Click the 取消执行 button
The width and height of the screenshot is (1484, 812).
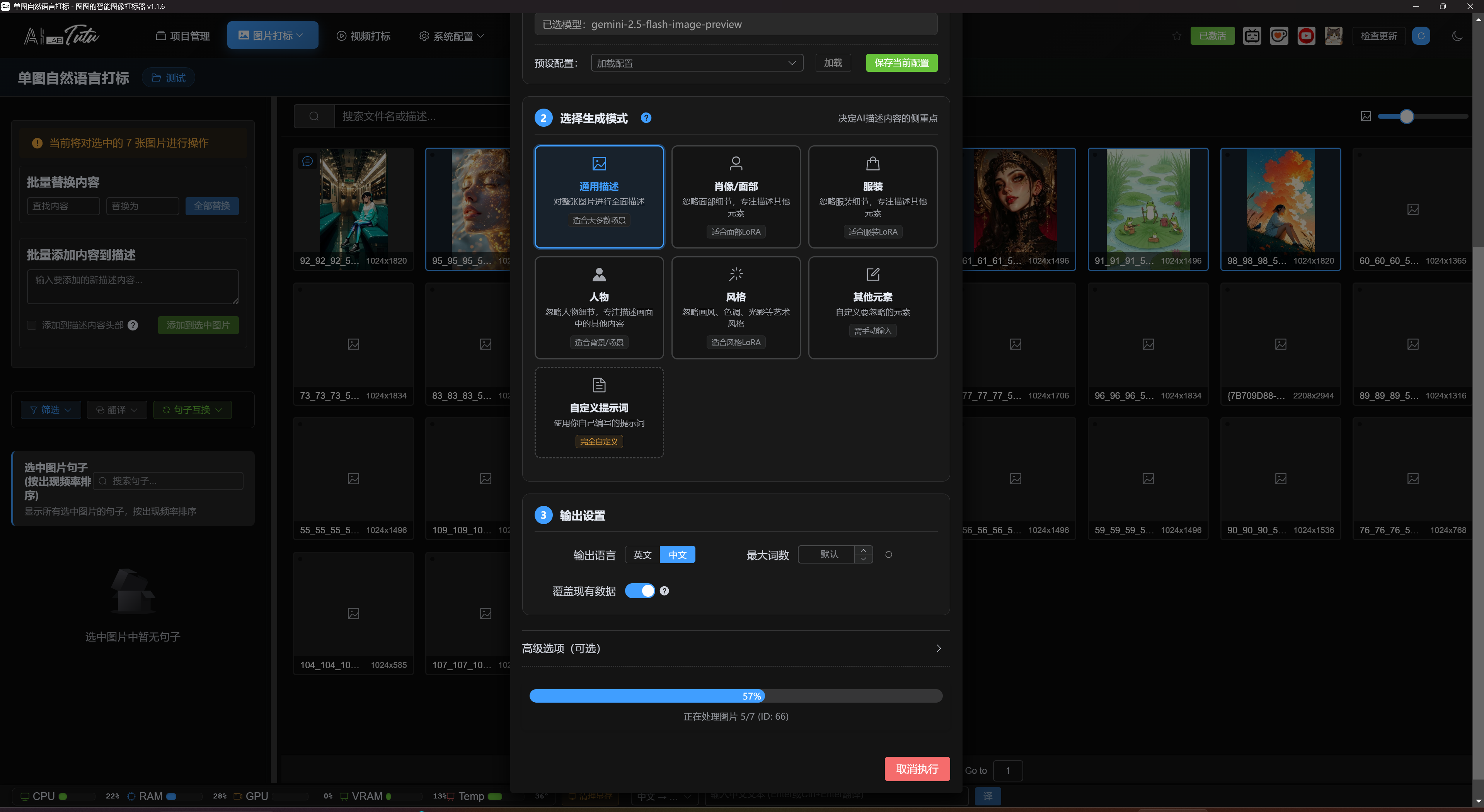[917, 769]
